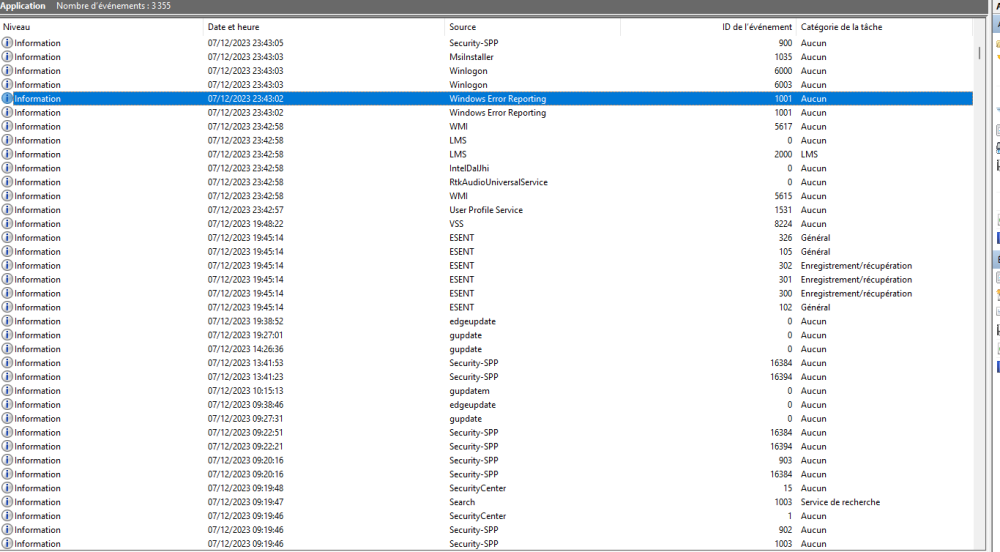
Task: Click the info icon on the edgeupdate 19:38:52 row
Action: click(x=7, y=321)
